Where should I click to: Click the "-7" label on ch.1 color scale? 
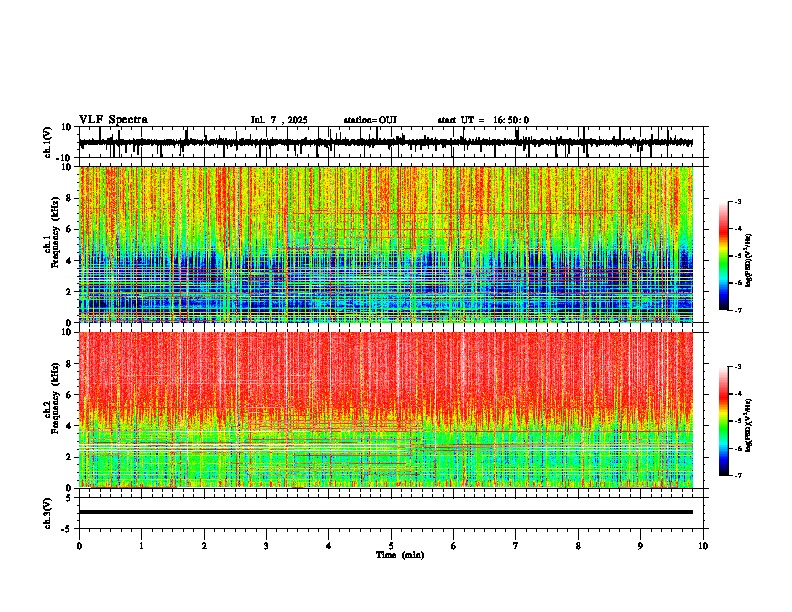point(737,310)
